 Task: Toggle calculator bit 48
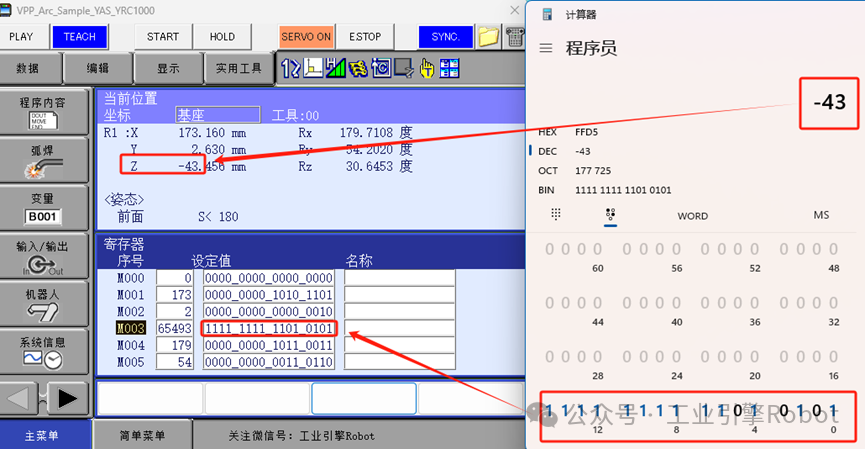pos(834,249)
